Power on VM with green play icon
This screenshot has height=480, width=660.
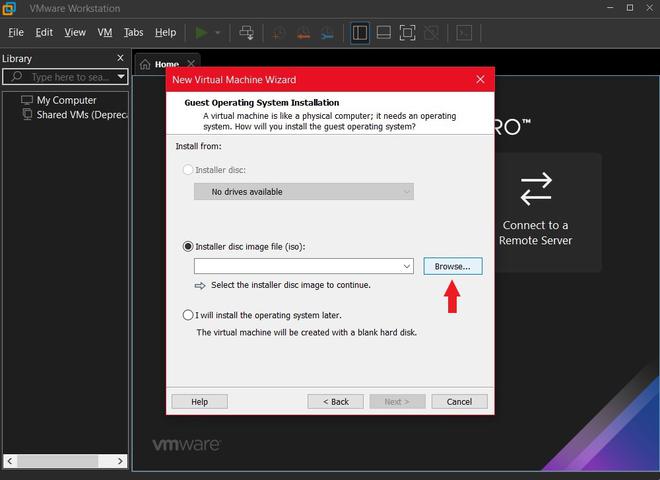coord(201,32)
